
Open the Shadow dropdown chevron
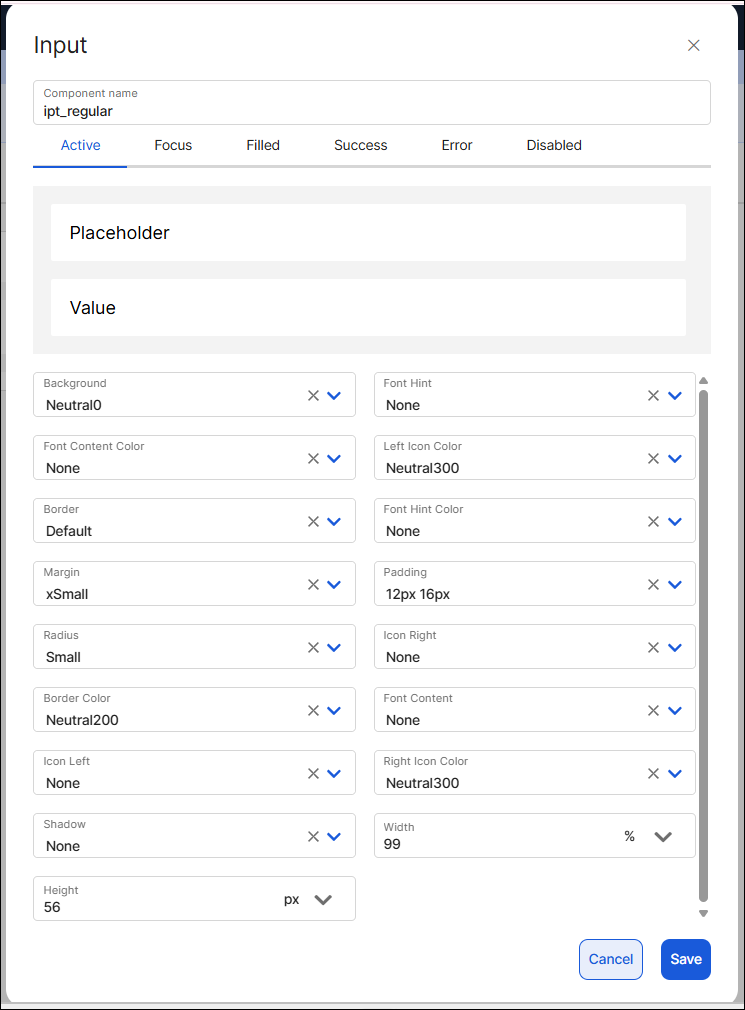coord(334,836)
